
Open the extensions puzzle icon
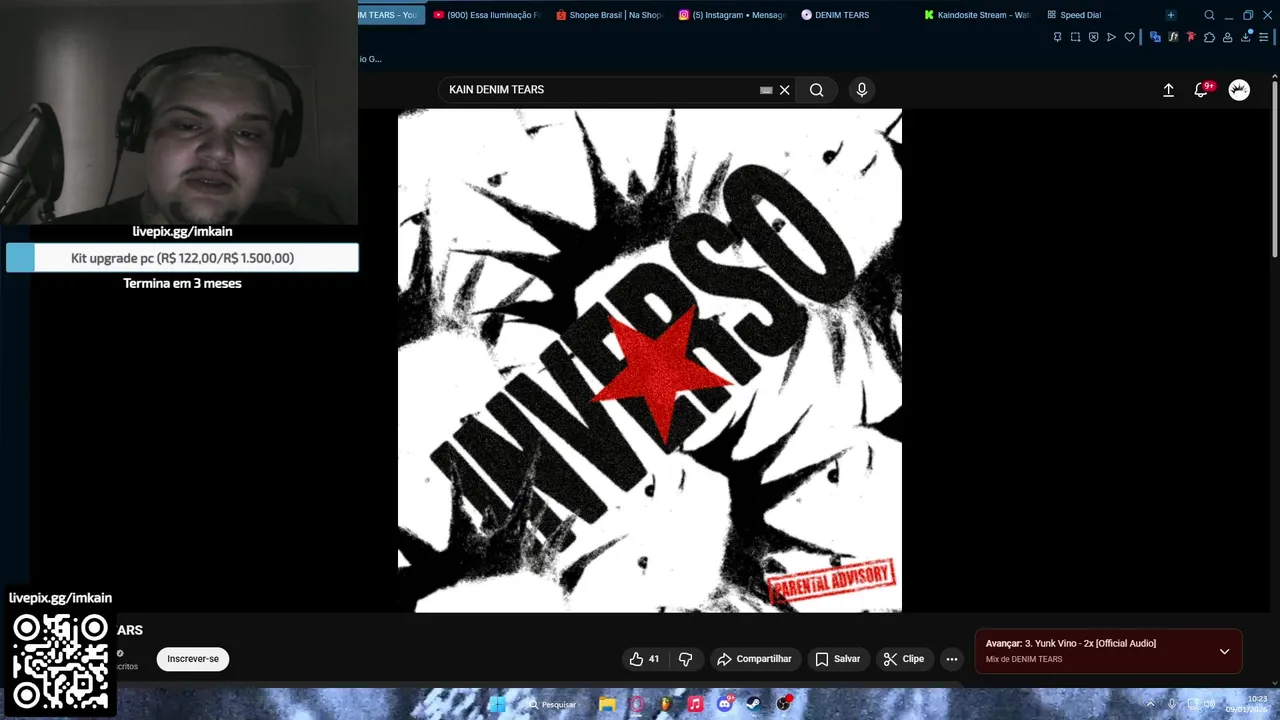coord(1209,37)
